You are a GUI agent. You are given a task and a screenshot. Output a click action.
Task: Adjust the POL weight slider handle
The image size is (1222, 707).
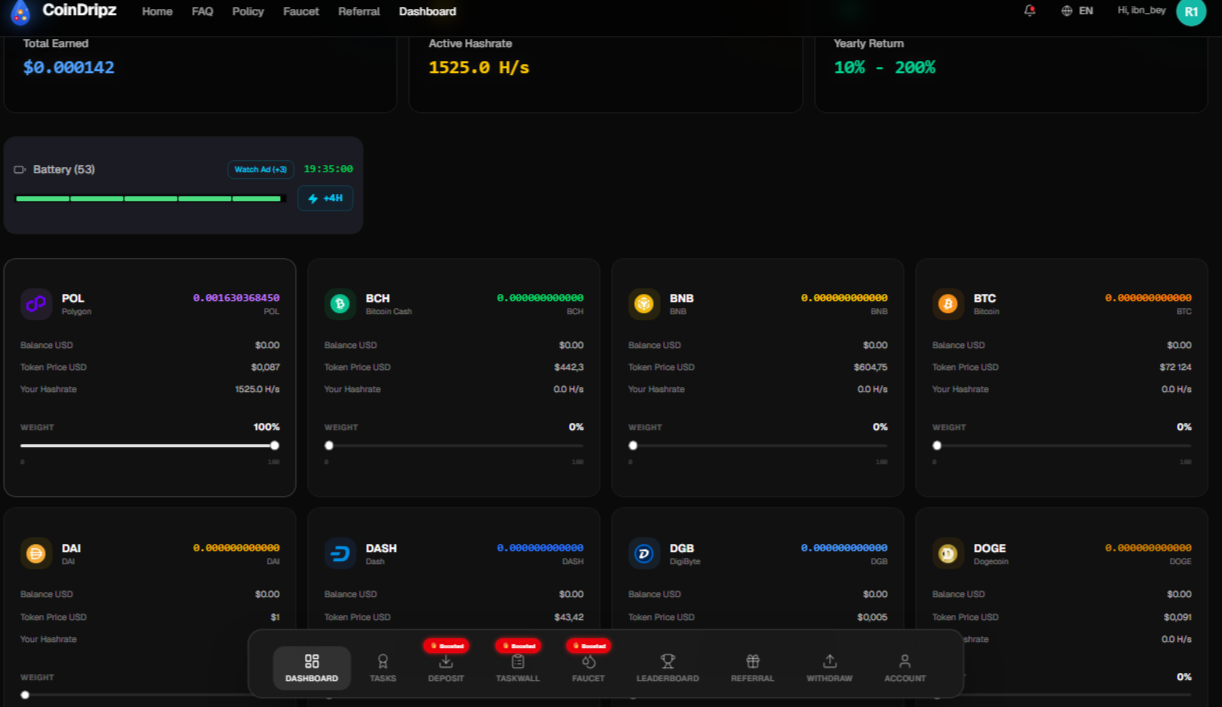click(x=275, y=446)
